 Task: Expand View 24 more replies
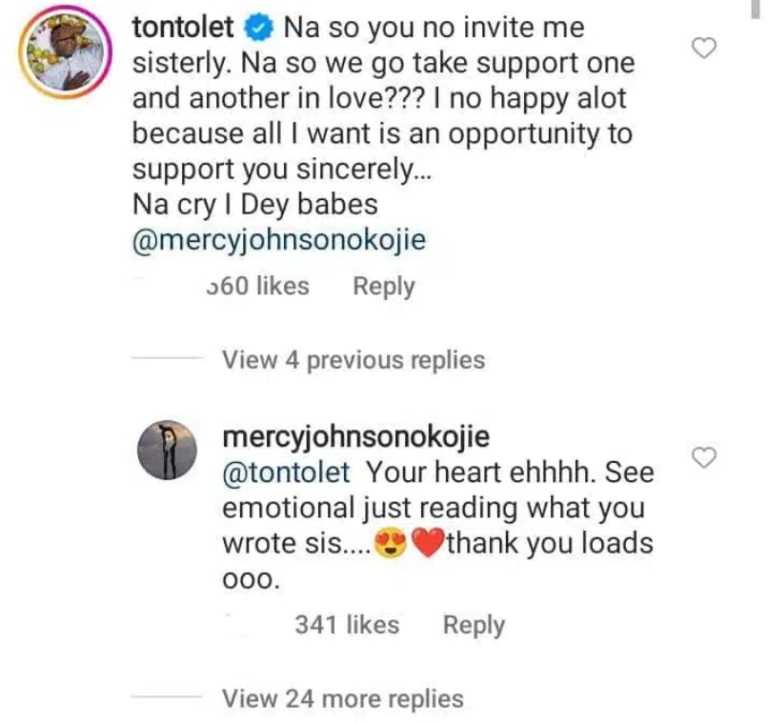[342, 698]
